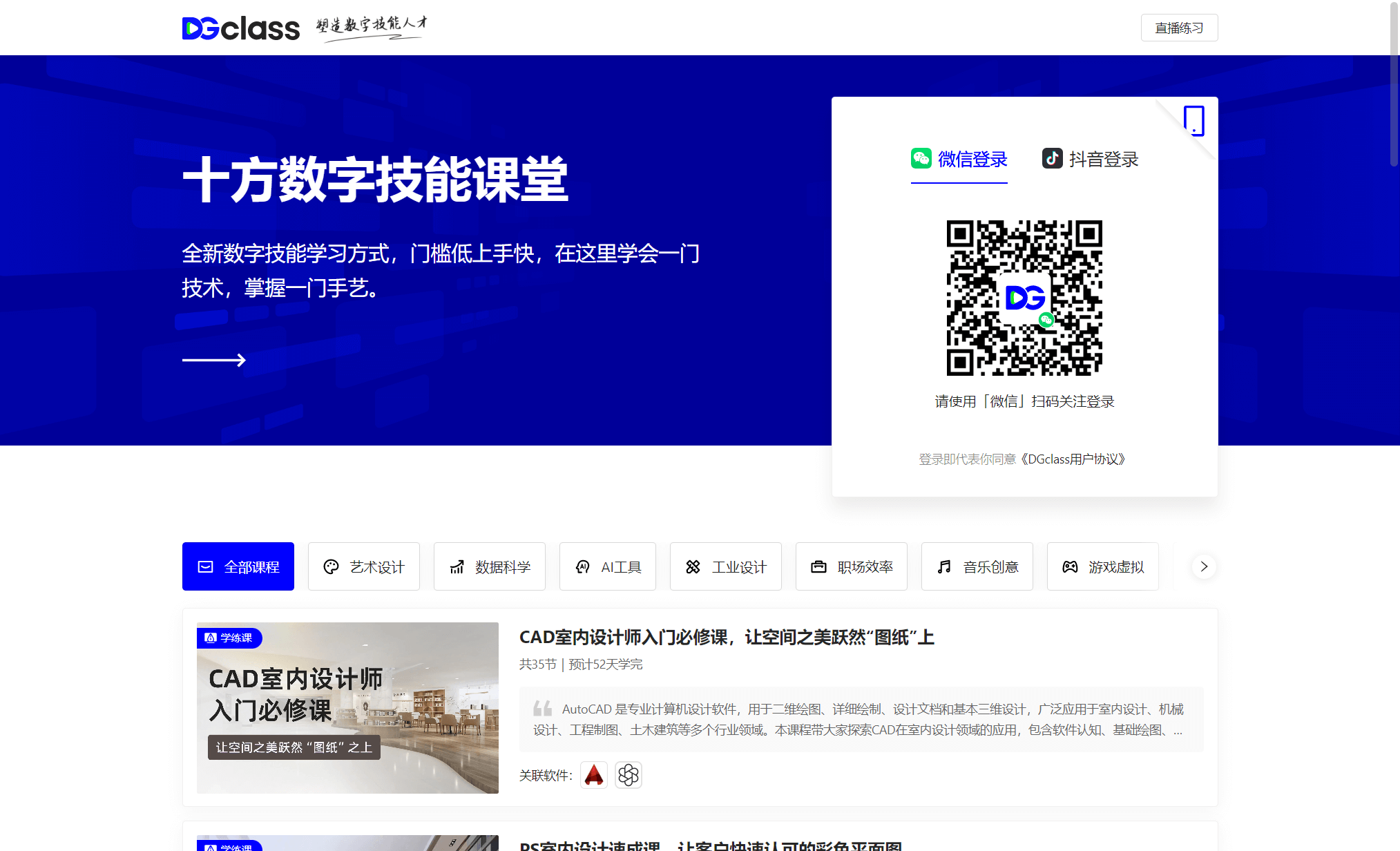Click the WeChat green logo icon
The width and height of the screenshot is (1400, 851).
point(921,159)
